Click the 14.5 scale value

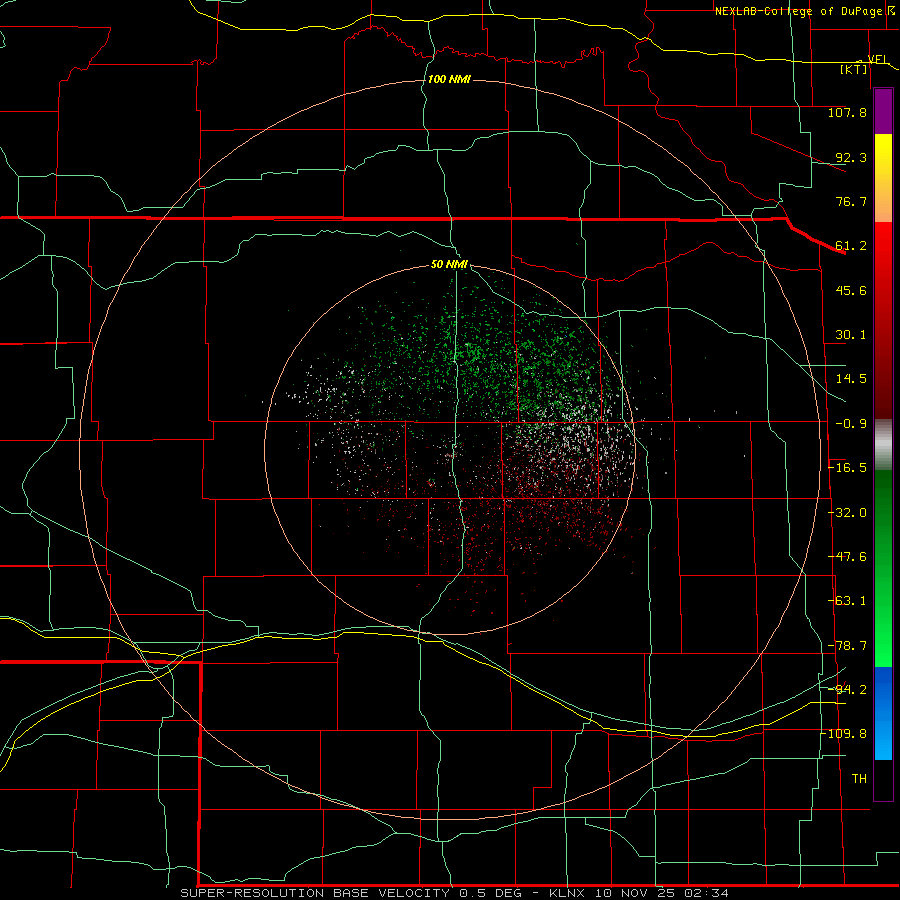[851, 379]
